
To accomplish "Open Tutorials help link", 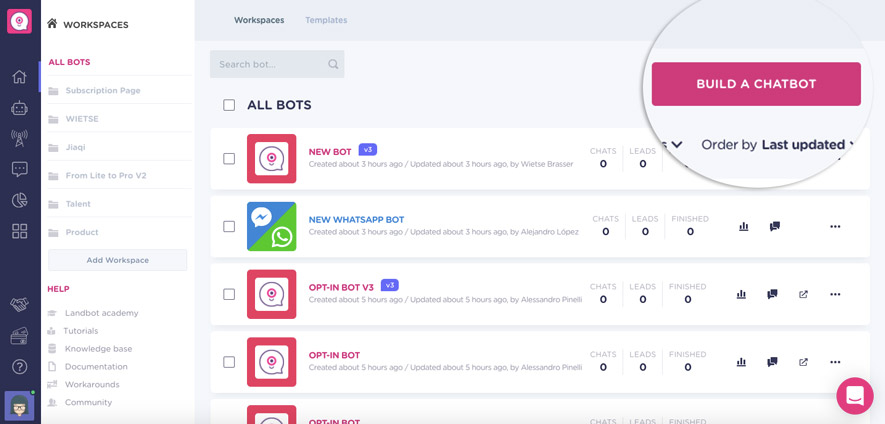I will click(x=81, y=331).
